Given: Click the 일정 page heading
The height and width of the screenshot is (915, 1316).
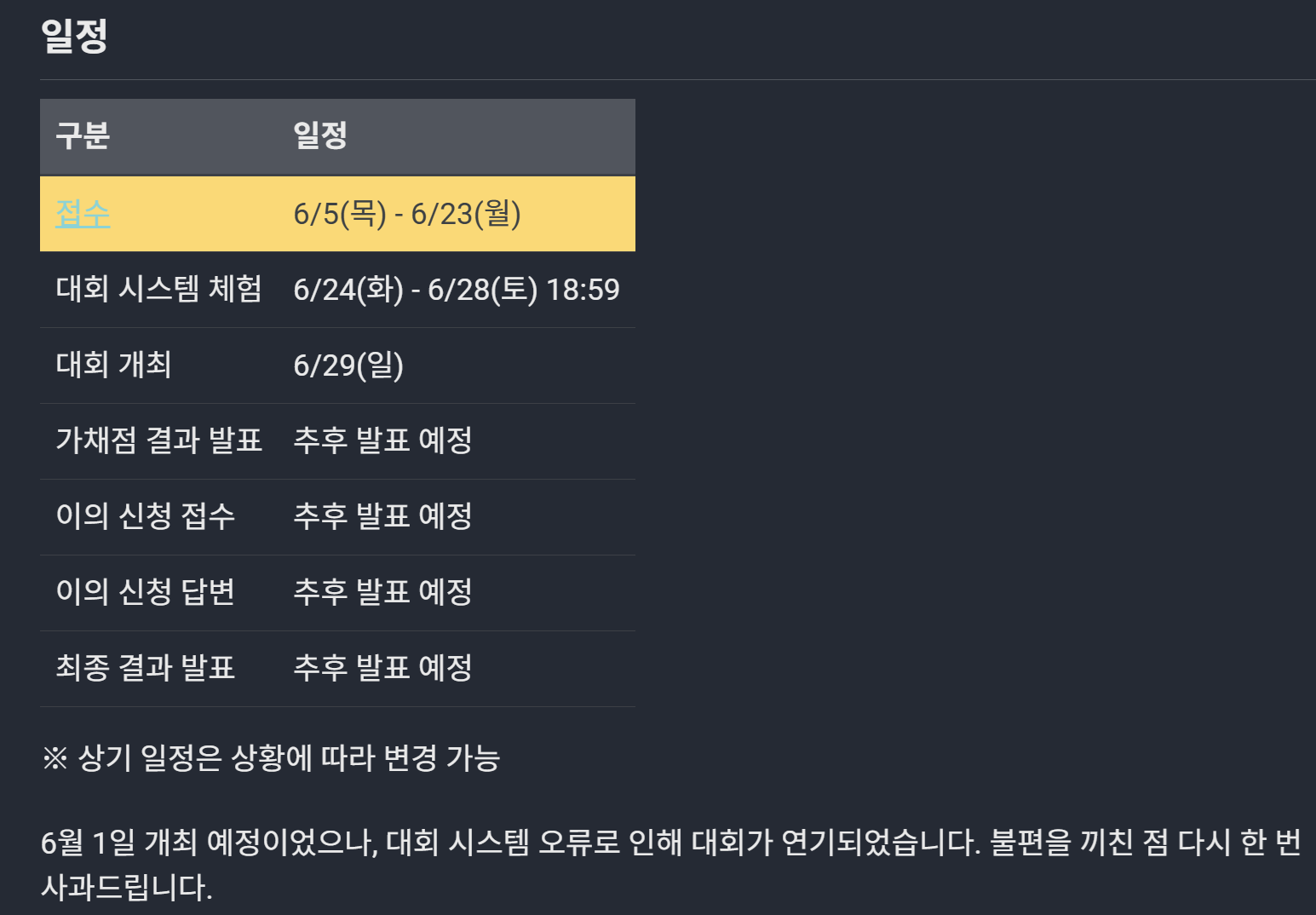Looking at the screenshot, I should pyautogui.click(x=74, y=36).
